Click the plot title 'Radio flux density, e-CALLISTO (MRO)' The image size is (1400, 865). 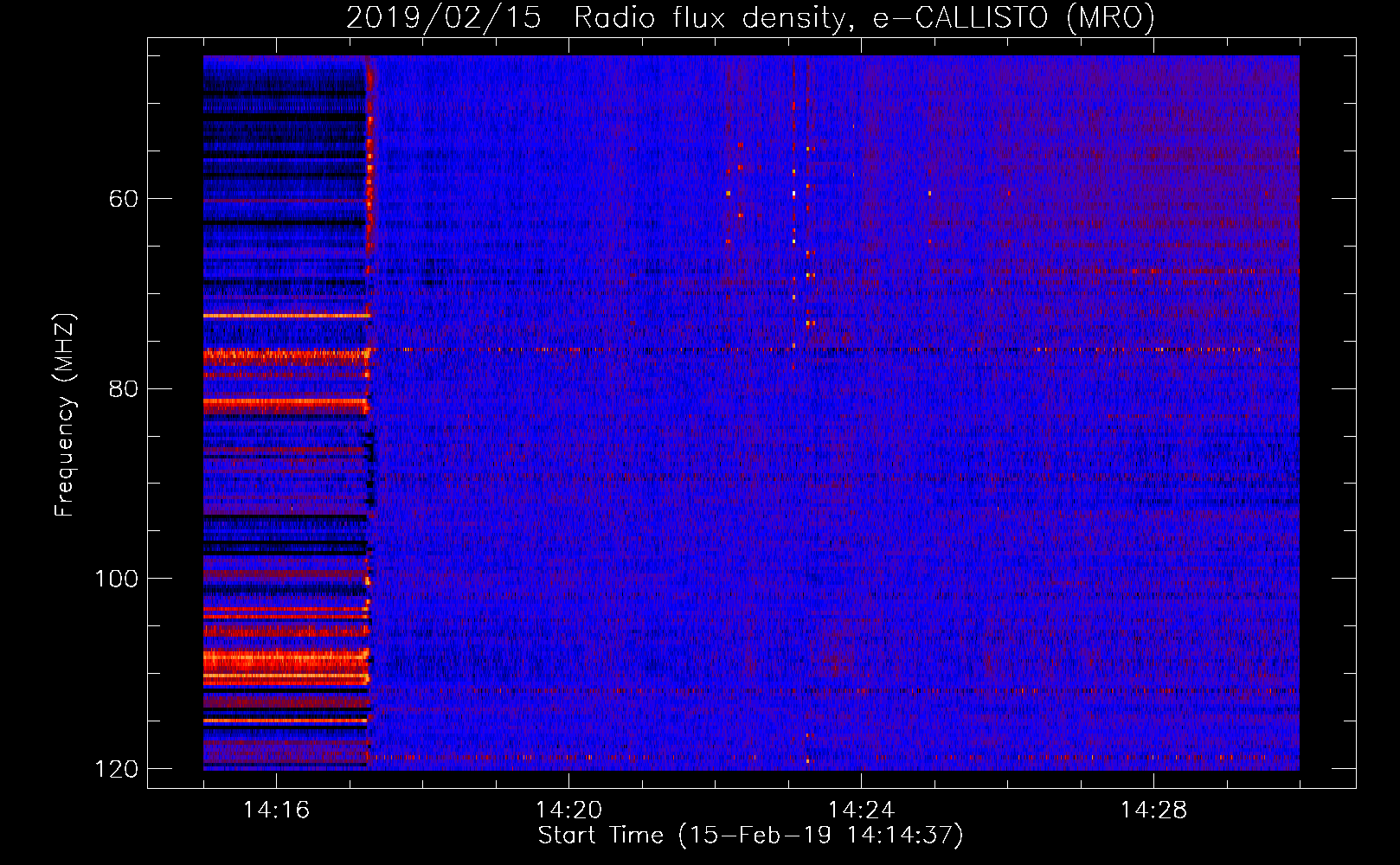click(x=864, y=17)
